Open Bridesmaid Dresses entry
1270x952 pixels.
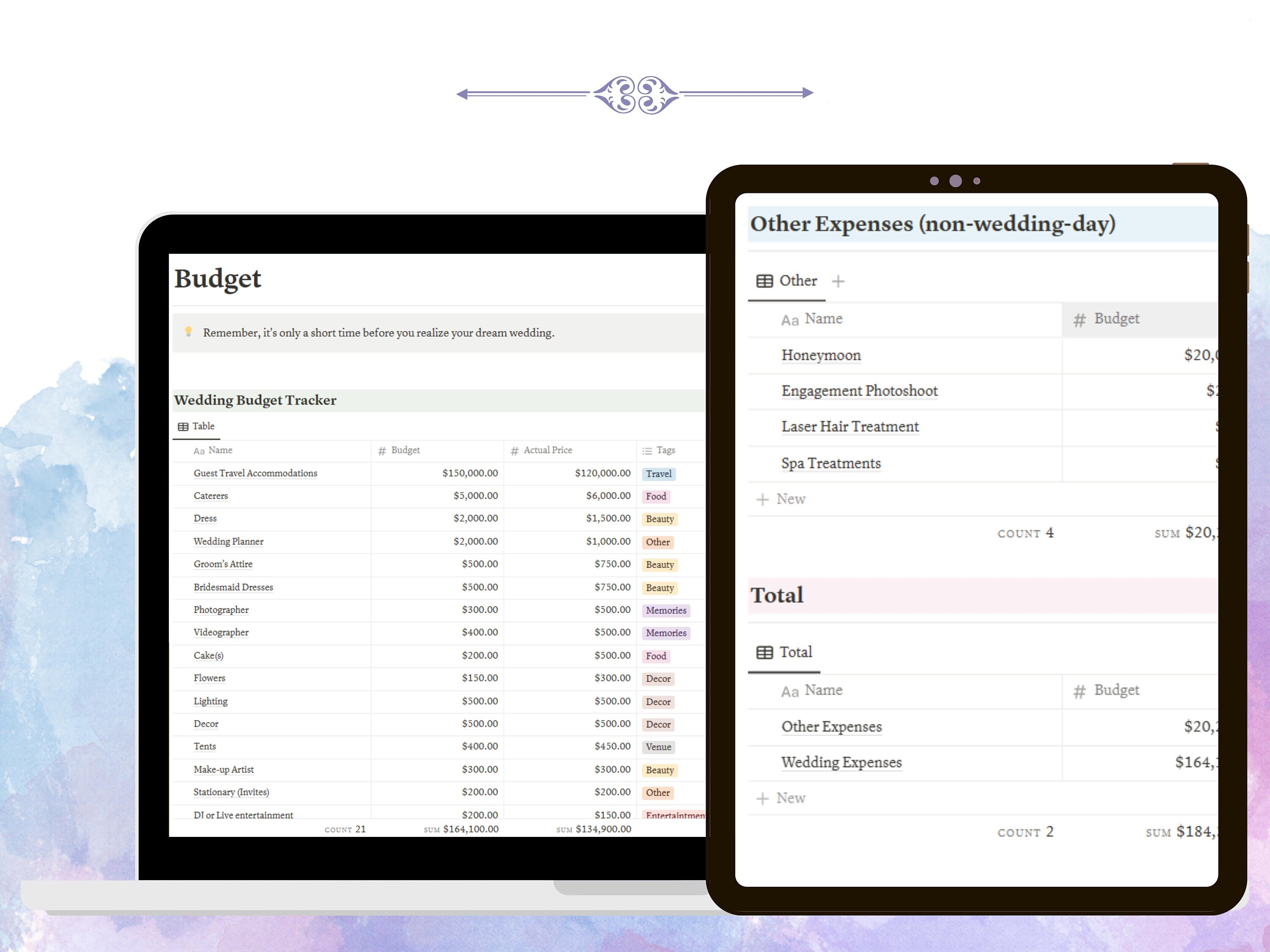(233, 587)
